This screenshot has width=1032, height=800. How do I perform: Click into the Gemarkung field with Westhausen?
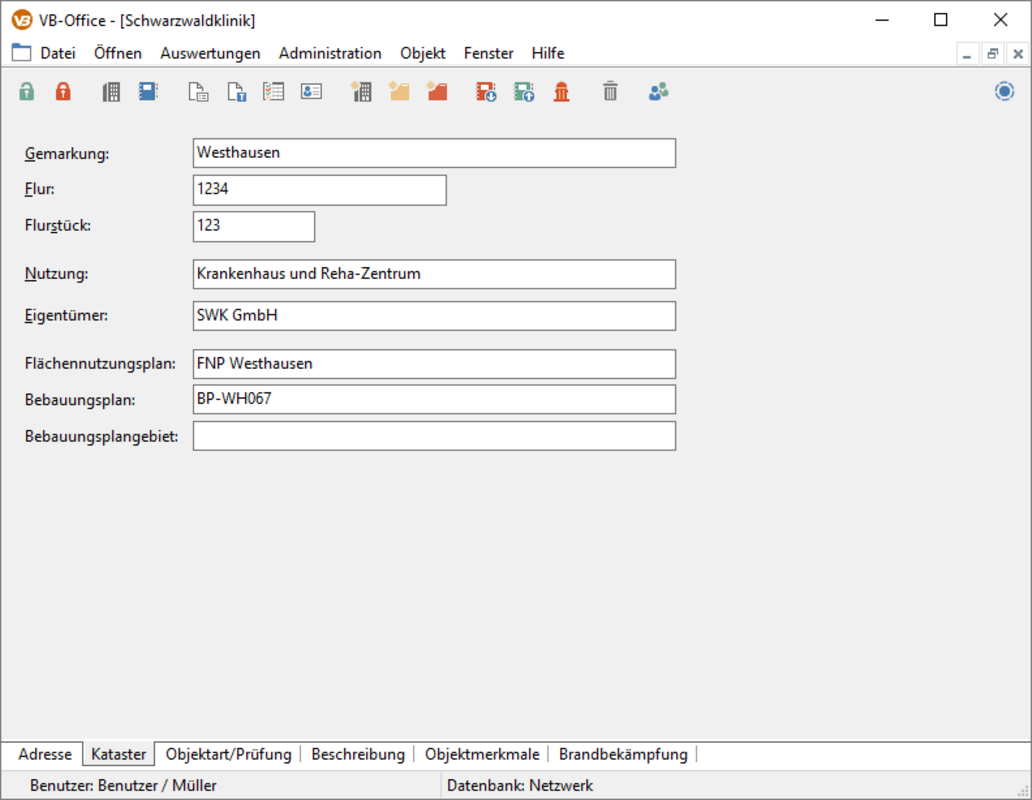click(434, 153)
